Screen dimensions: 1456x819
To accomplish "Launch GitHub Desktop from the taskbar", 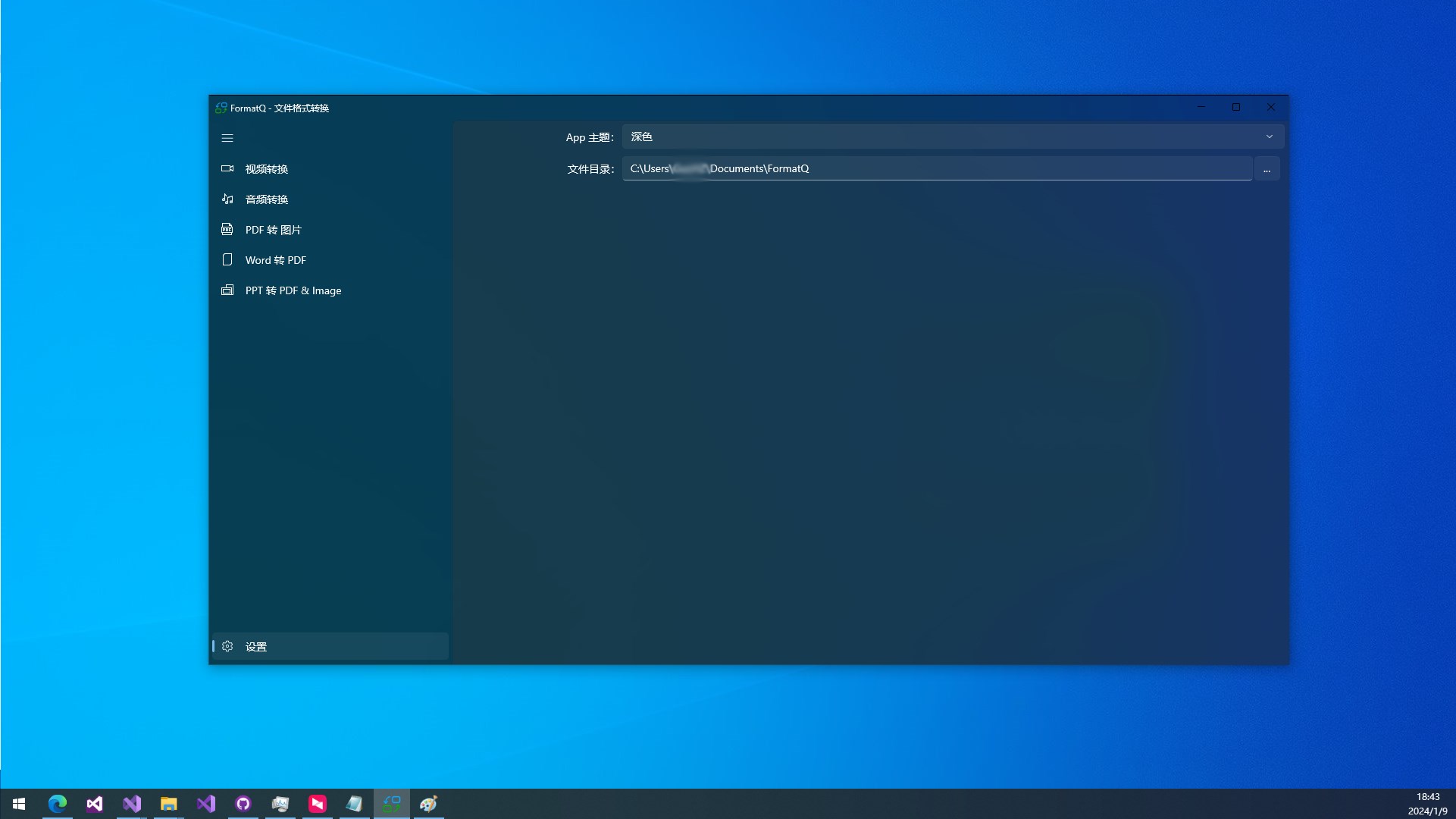I will click(243, 804).
